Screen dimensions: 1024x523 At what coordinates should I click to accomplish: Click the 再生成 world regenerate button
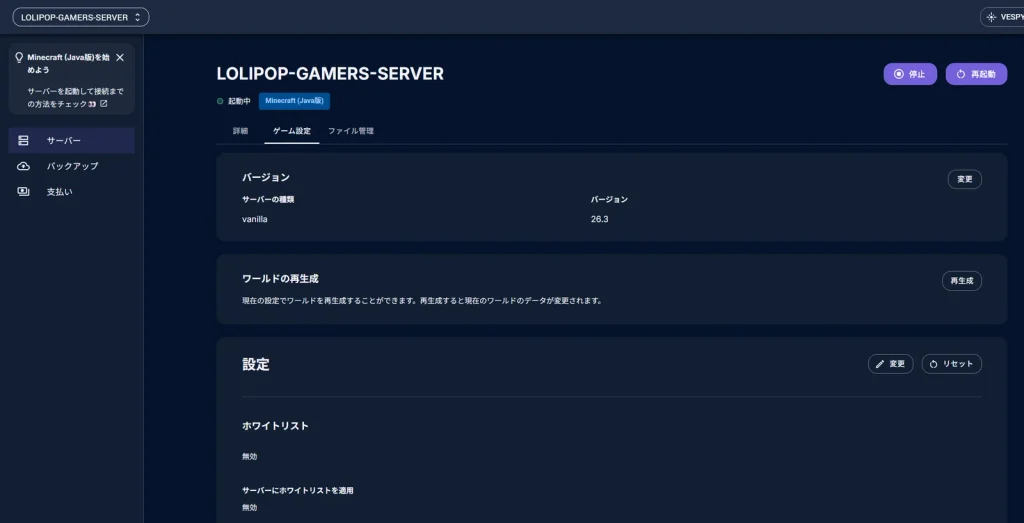(961, 281)
